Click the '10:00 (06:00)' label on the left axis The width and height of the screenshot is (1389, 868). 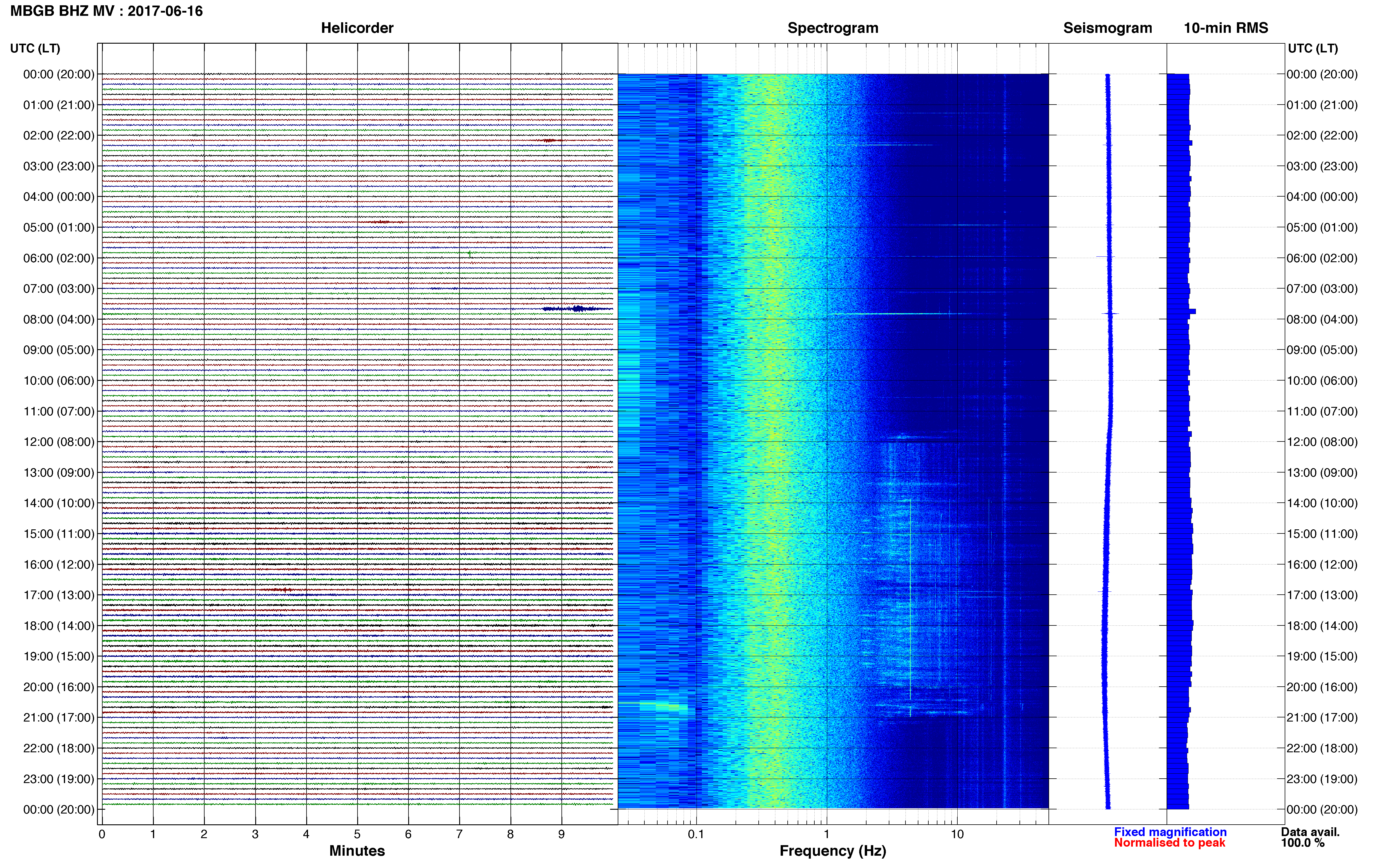pos(59,381)
